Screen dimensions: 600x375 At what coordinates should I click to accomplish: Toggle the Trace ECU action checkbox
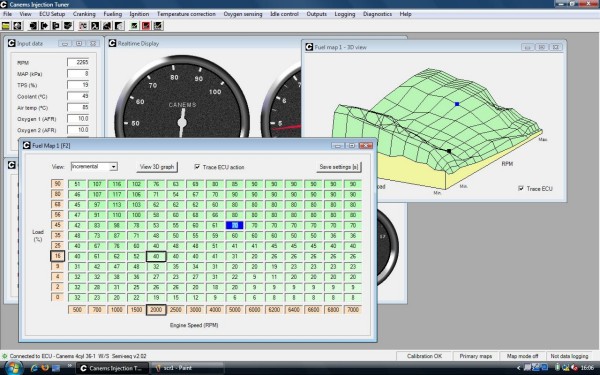pos(197,166)
